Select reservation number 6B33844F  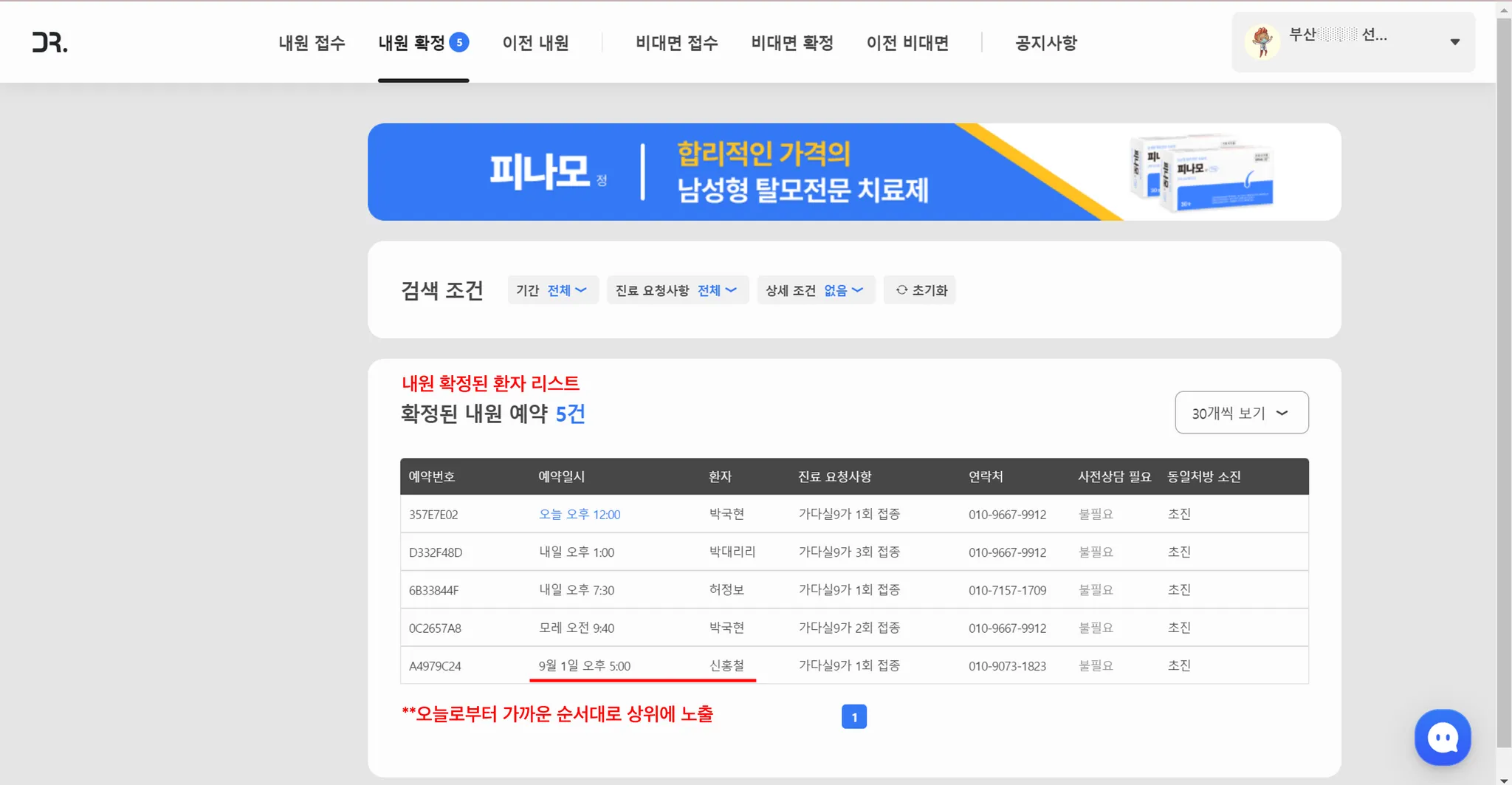pos(434,590)
